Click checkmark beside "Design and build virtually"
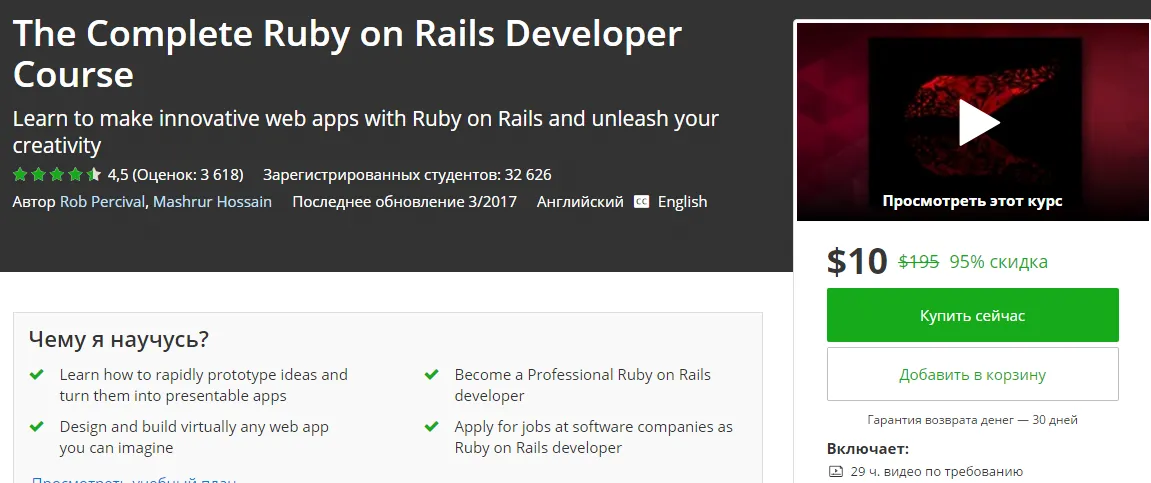The width and height of the screenshot is (1151, 483). pos(37,427)
